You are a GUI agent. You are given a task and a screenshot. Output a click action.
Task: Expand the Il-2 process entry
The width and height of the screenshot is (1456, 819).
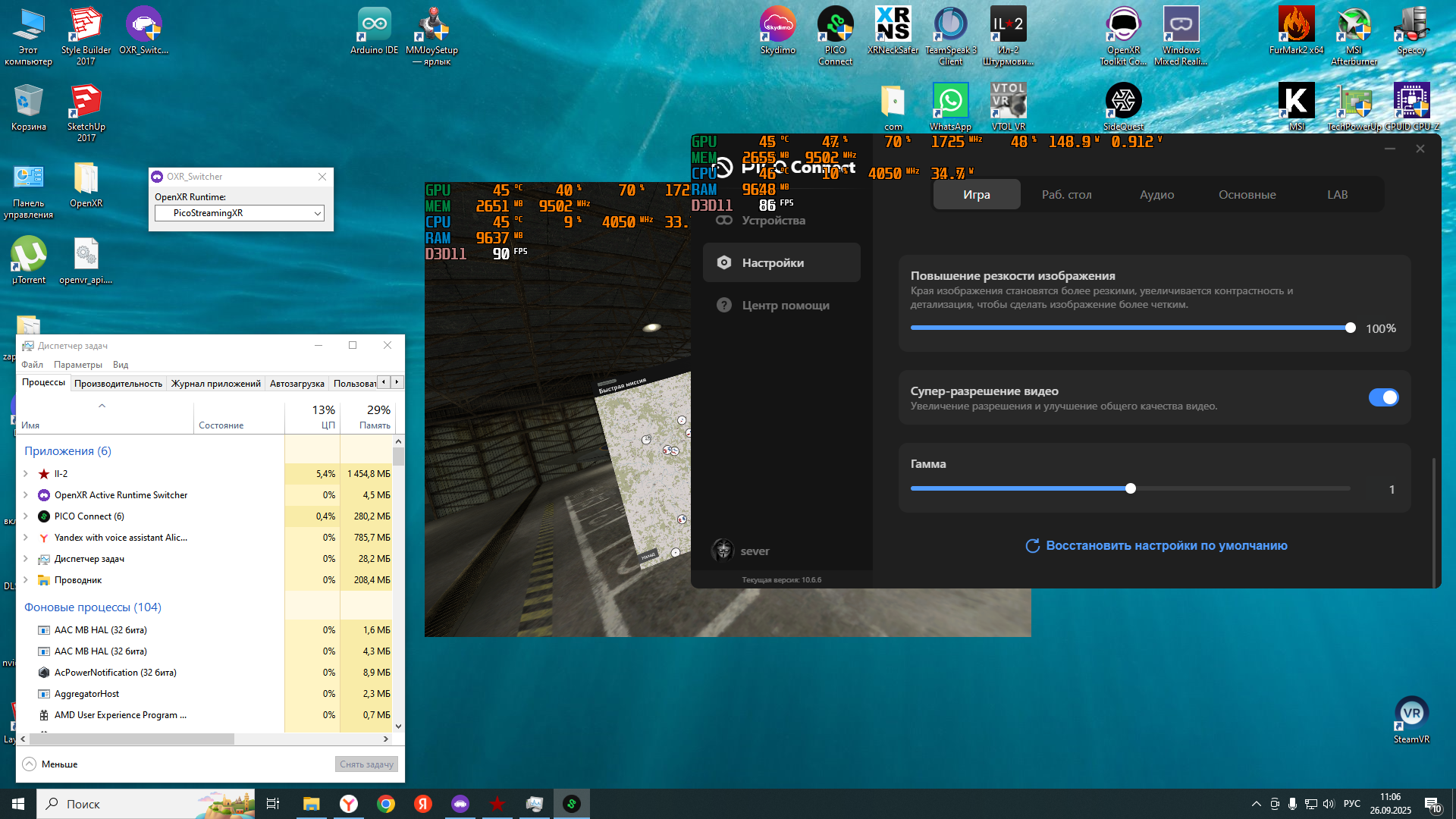pos(26,474)
